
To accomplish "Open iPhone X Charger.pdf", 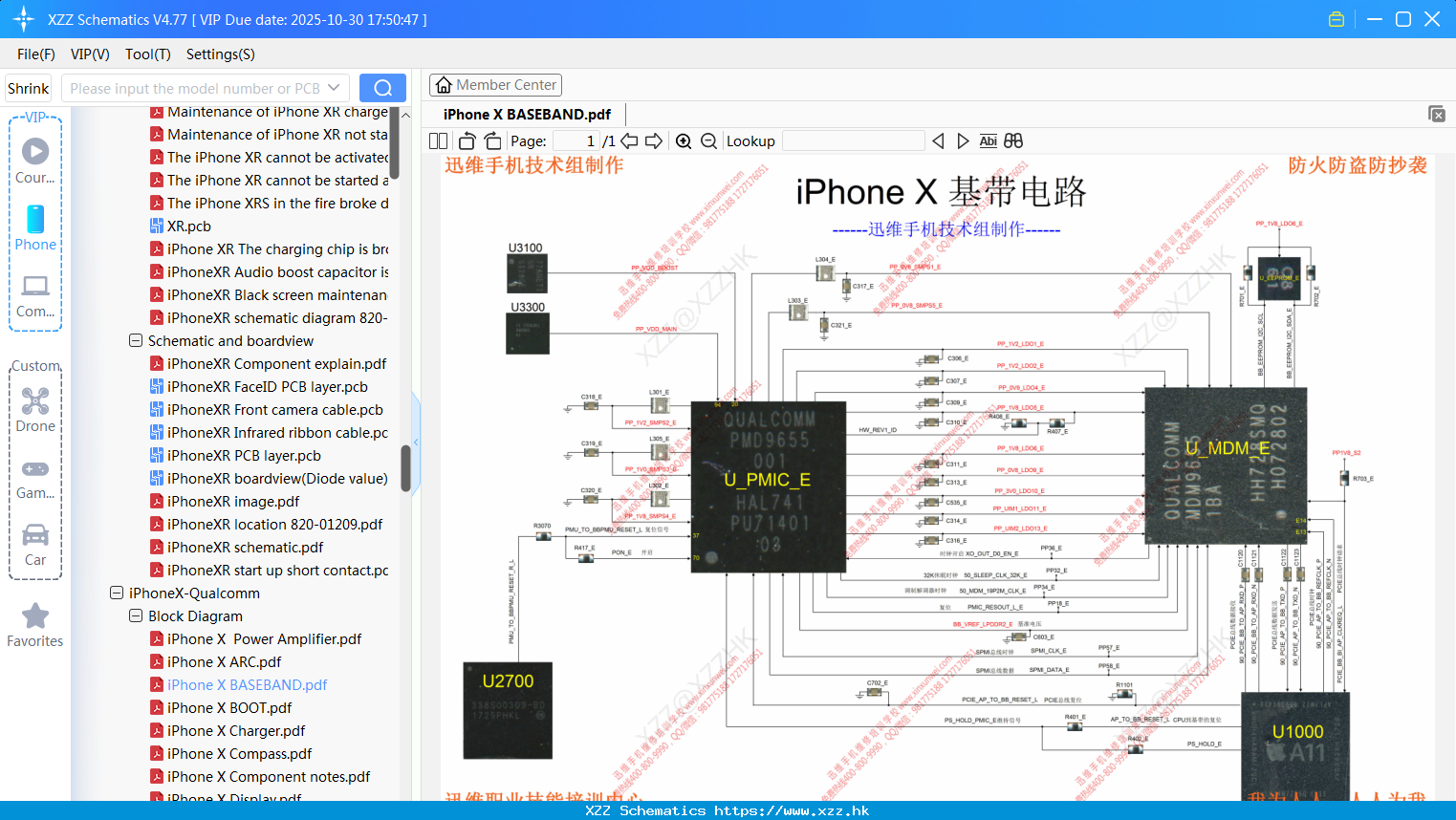I will 237,730.
